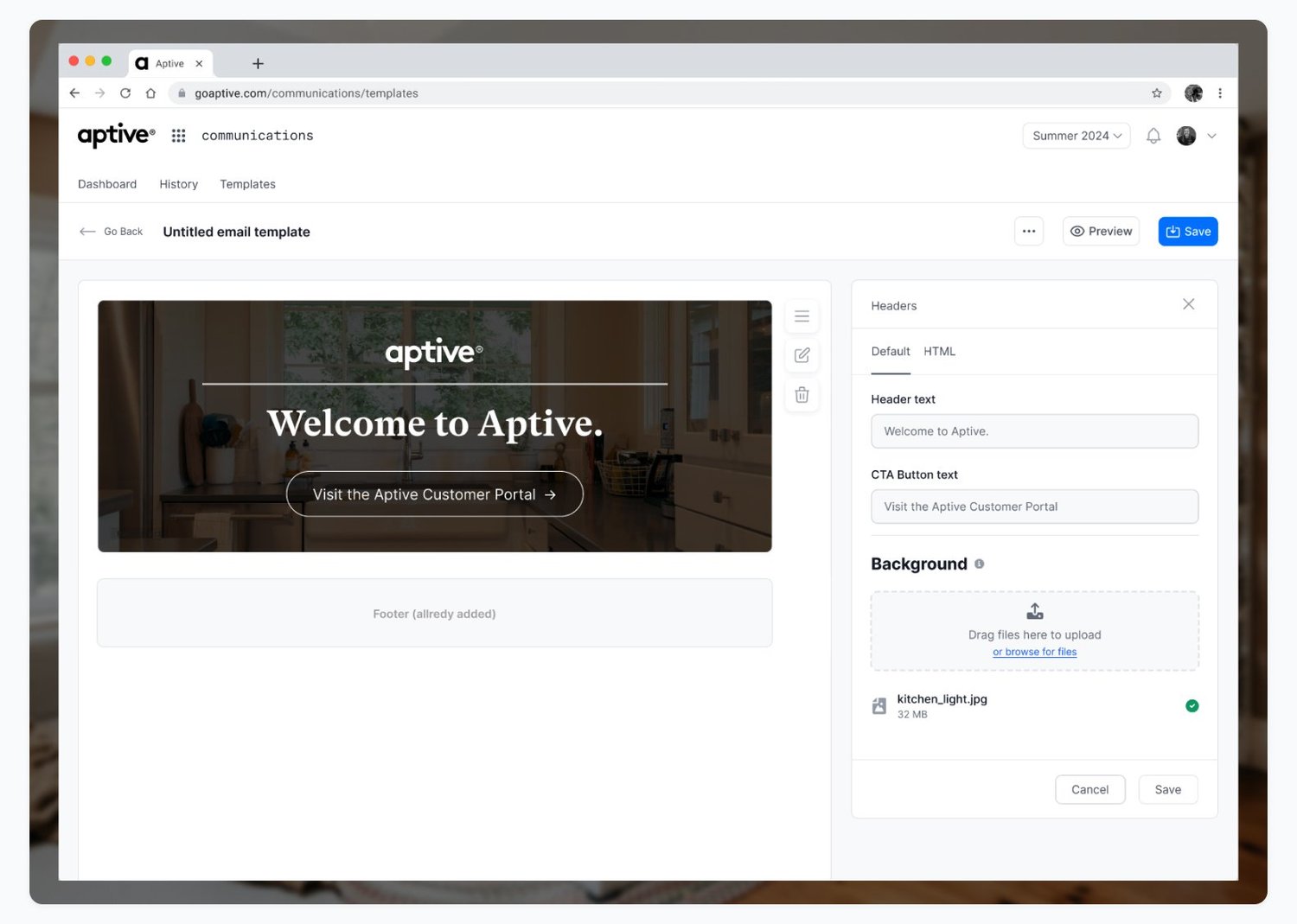
Task: Bookmark this page with star icon
Action: [1157, 93]
